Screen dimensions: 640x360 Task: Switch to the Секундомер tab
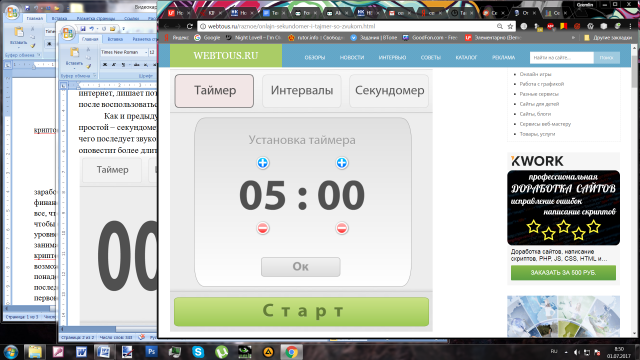pyautogui.click(x=389, y=91)
